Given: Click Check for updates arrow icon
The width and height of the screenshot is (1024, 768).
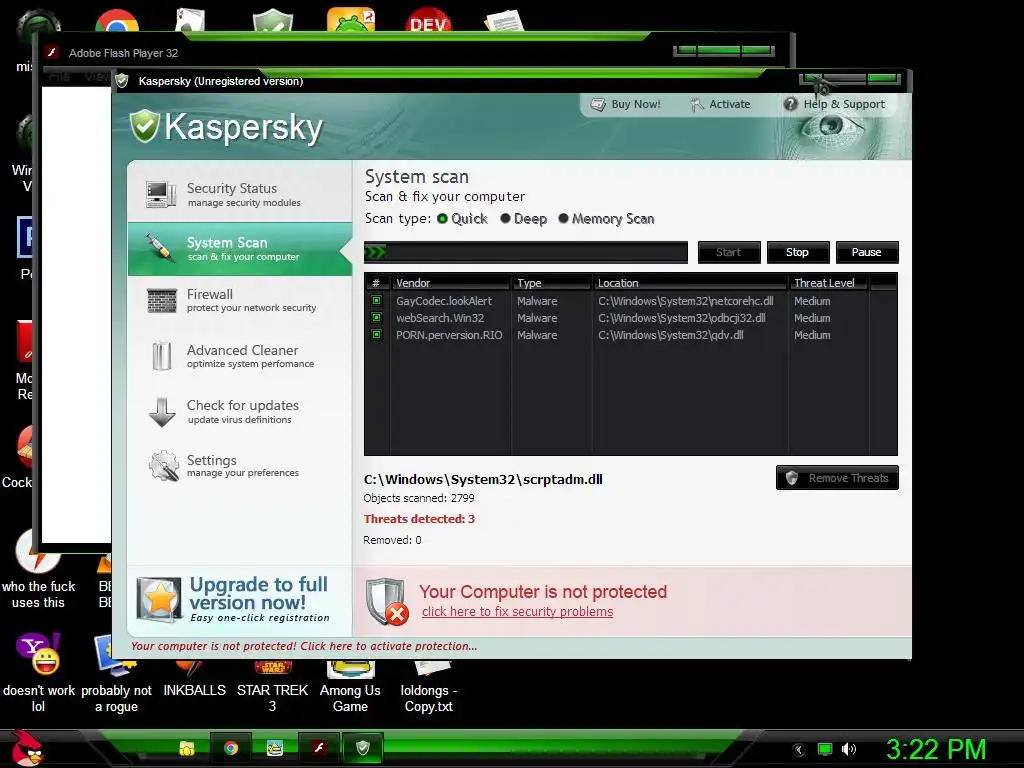Looking at the screenshot, I should click(161, 412).
